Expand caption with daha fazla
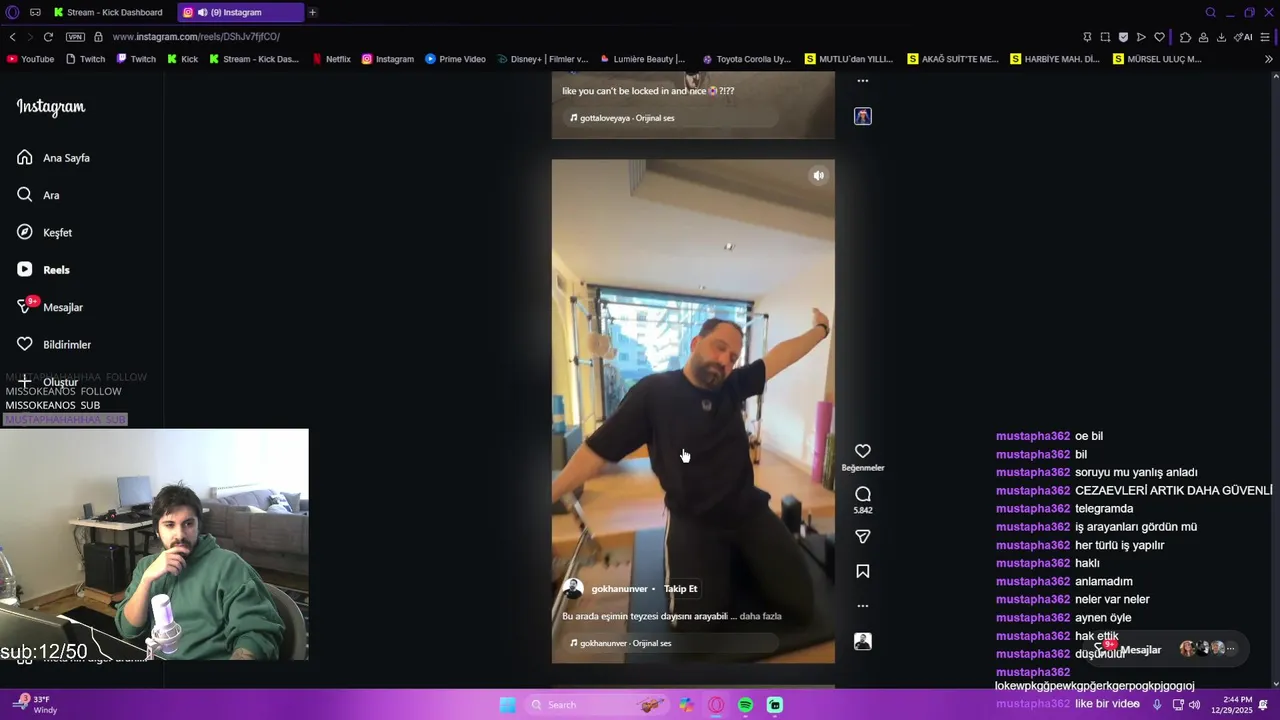 pos(760,616)
